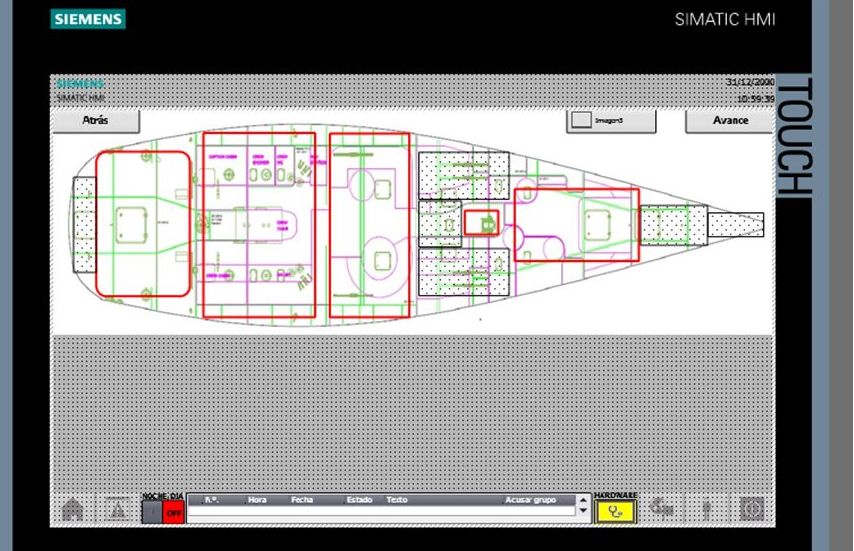Select the small red hatch zone at center
Image resolution: width=854 pixels, height=551 pixels.
click(481, 223)
